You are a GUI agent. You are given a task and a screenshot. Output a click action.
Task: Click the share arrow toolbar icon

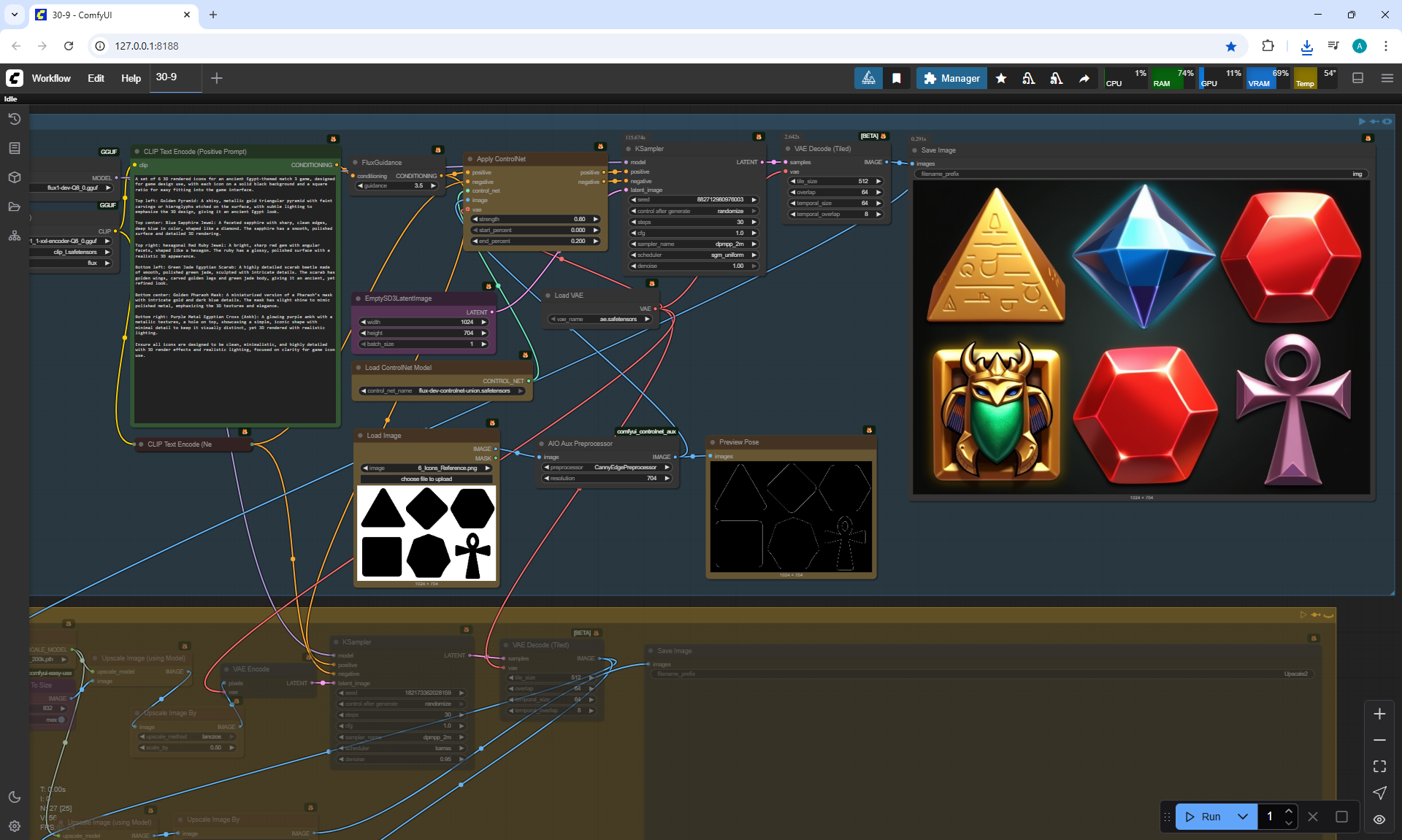[1084, 78]
